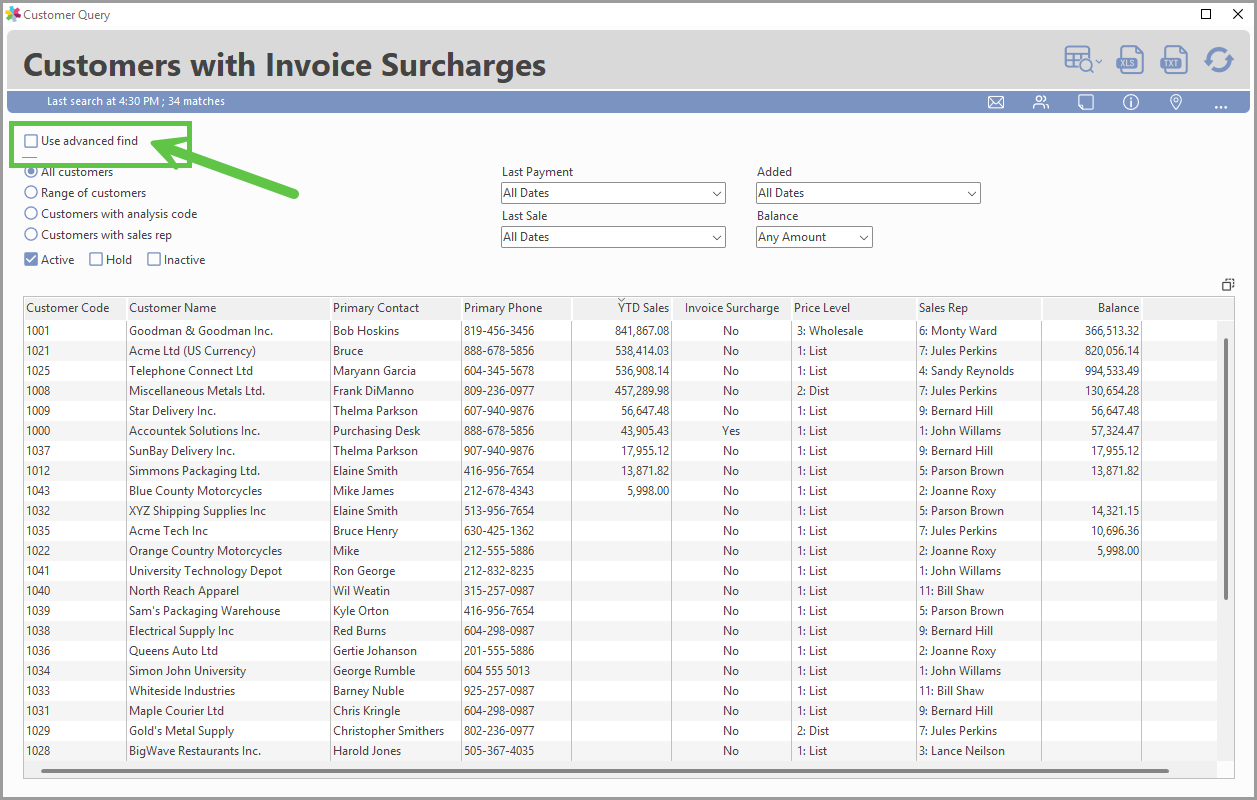
Task: Refresh the customer query results
Action: coord(1218,60)
